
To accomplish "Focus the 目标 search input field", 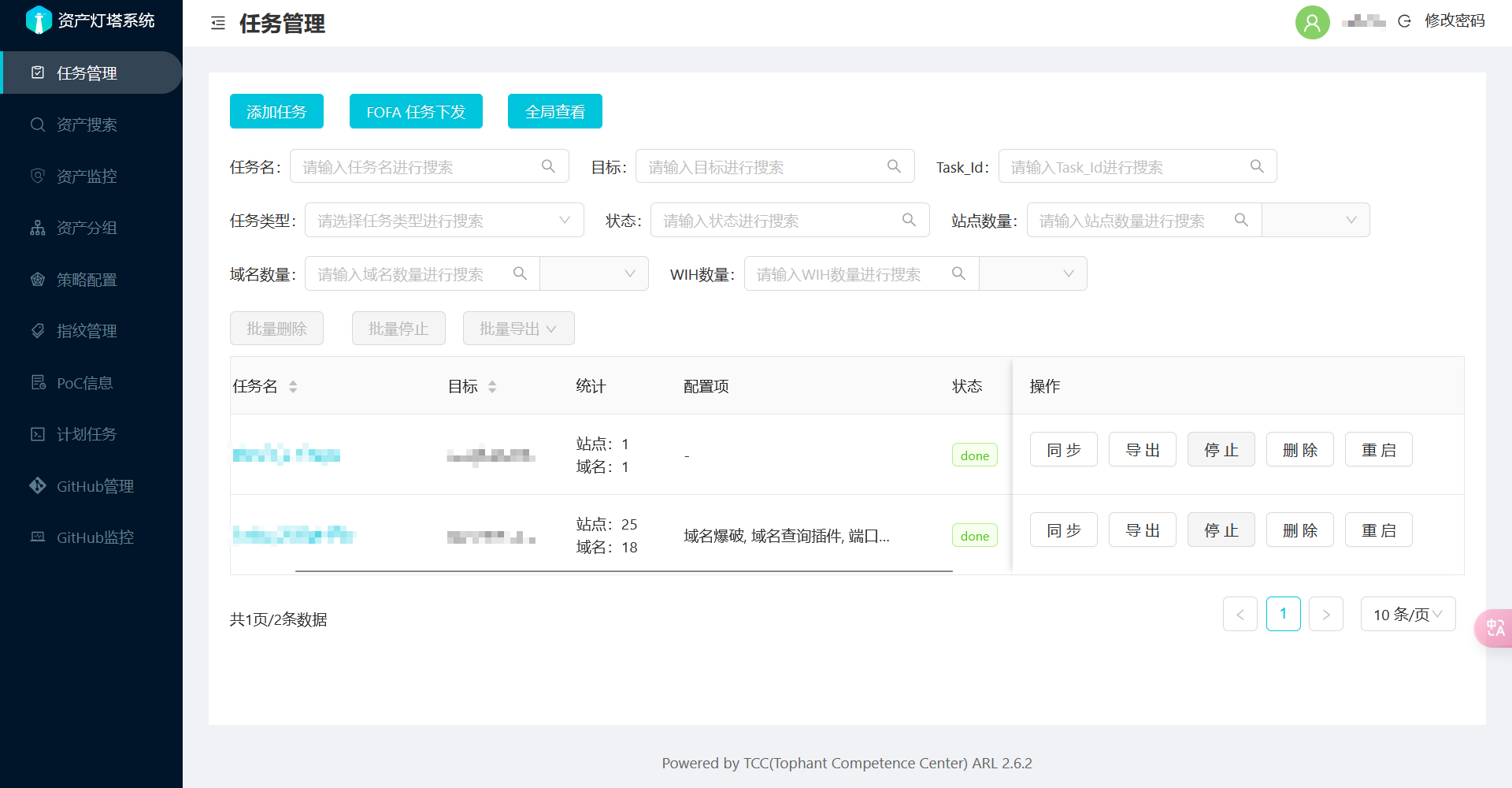I will point(760,167).
